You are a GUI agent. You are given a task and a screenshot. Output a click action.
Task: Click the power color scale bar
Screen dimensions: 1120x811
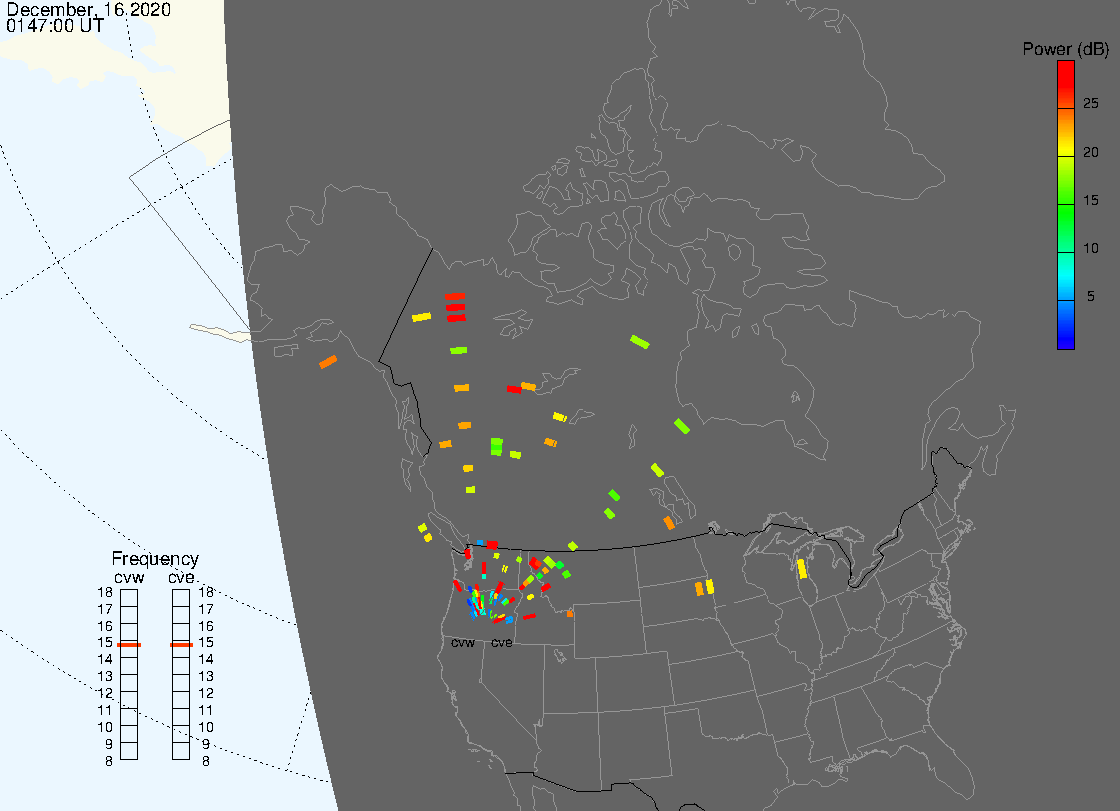pyautogui.click(x=1066, y=205)
